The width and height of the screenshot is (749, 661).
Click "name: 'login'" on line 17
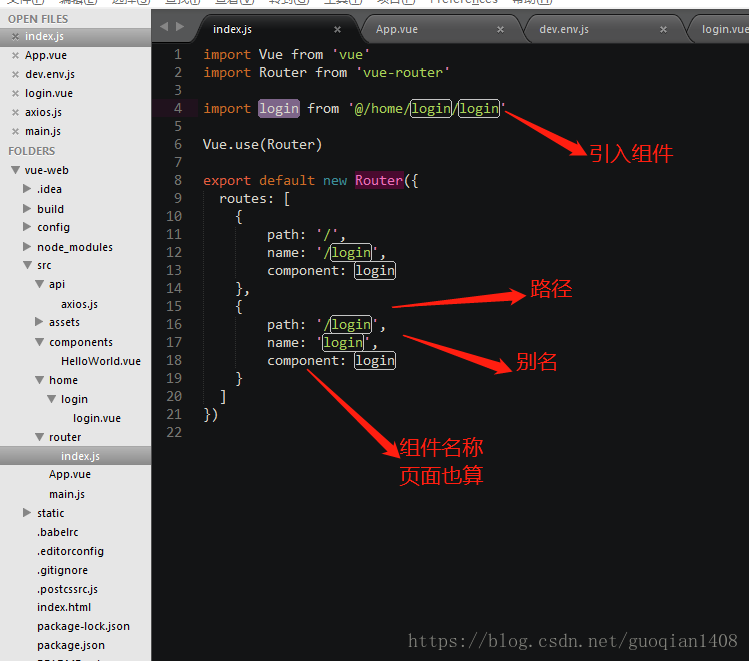pos(322,343)
